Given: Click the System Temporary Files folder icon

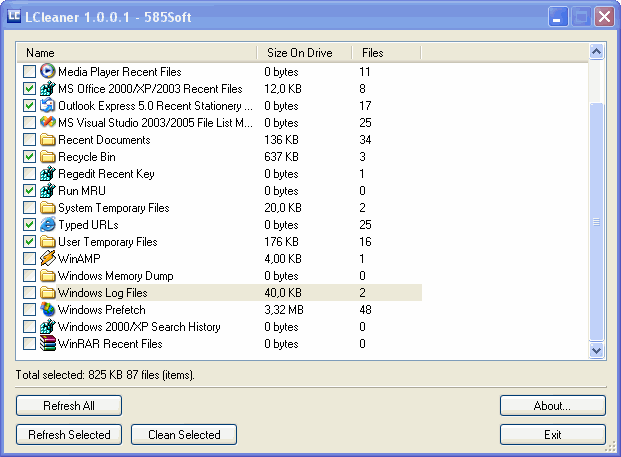Looking at the screenshot, I should (x=48, y=208).
